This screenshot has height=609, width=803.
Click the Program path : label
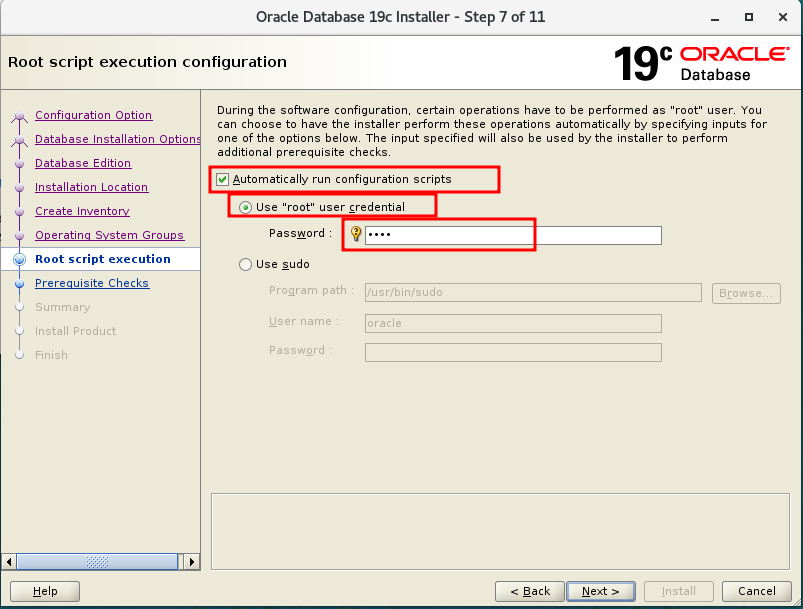[311, 290]
